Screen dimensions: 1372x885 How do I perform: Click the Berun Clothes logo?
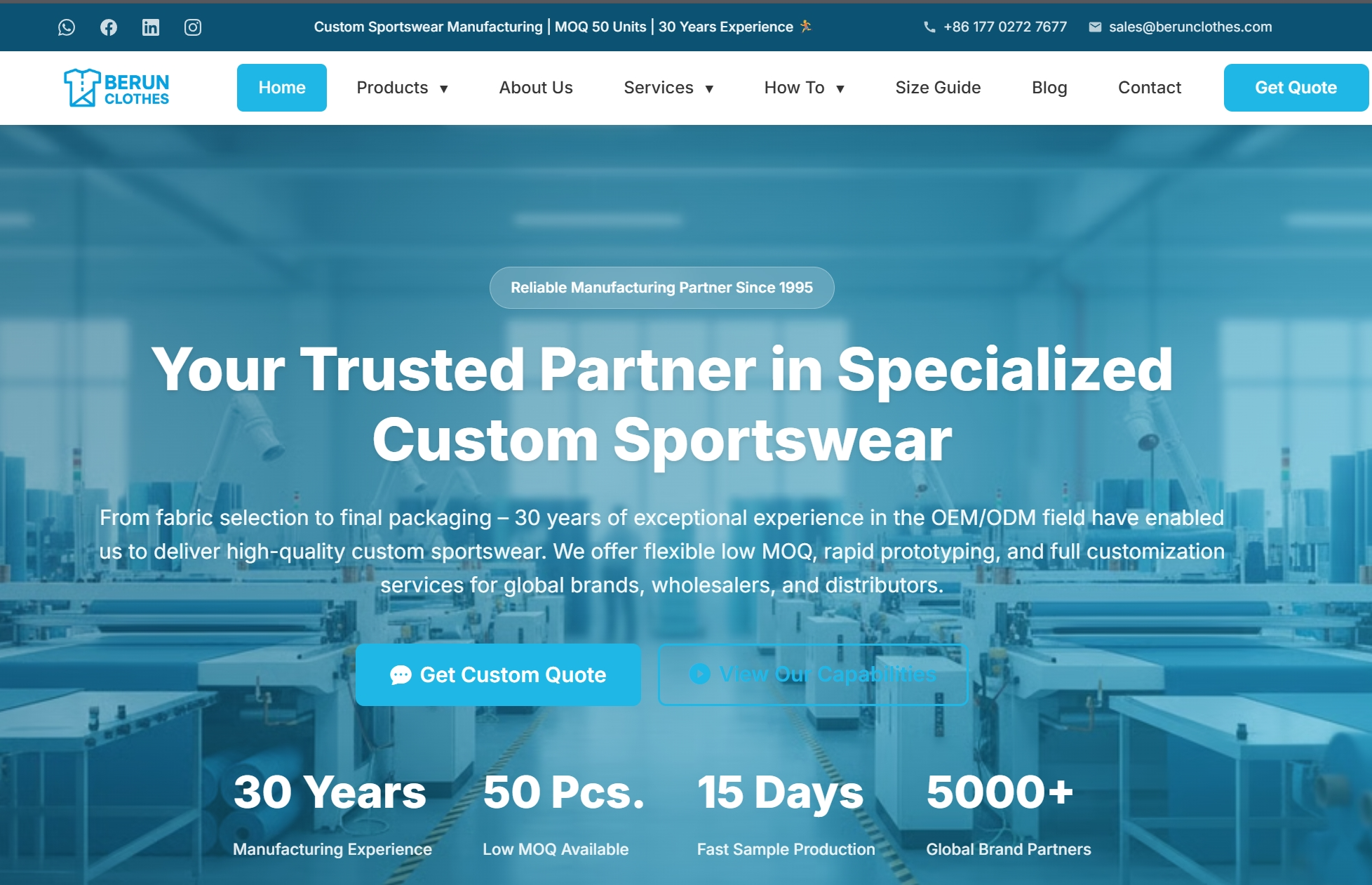click(116, 88)
